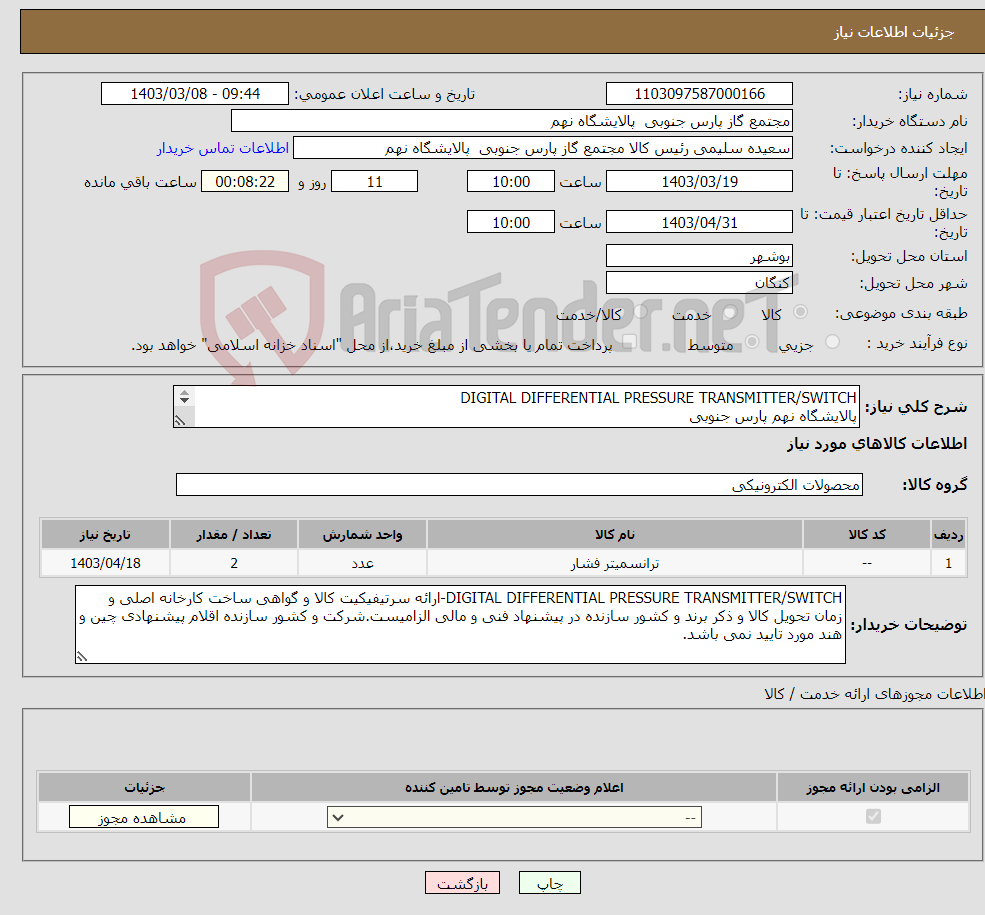Click the remaining days field 11
Screen dimensions: 985x915
(x=374, y=182)
